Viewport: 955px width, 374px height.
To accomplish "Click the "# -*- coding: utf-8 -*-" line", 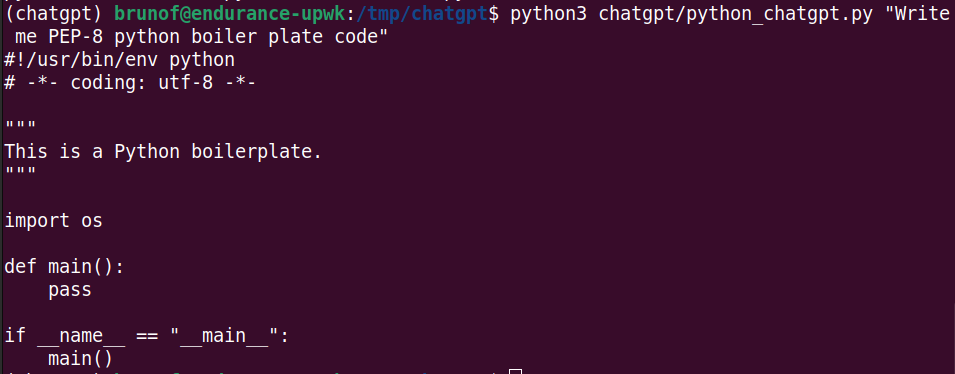I will 130,83.
